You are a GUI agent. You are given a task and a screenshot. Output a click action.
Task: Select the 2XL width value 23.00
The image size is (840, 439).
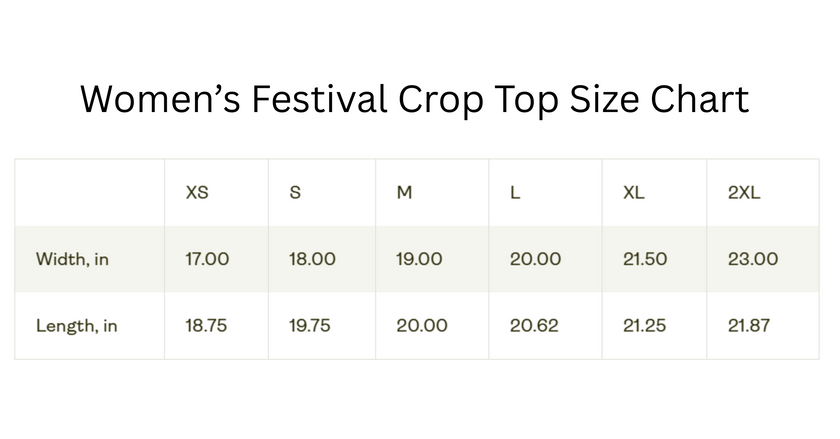pos(753,259)
